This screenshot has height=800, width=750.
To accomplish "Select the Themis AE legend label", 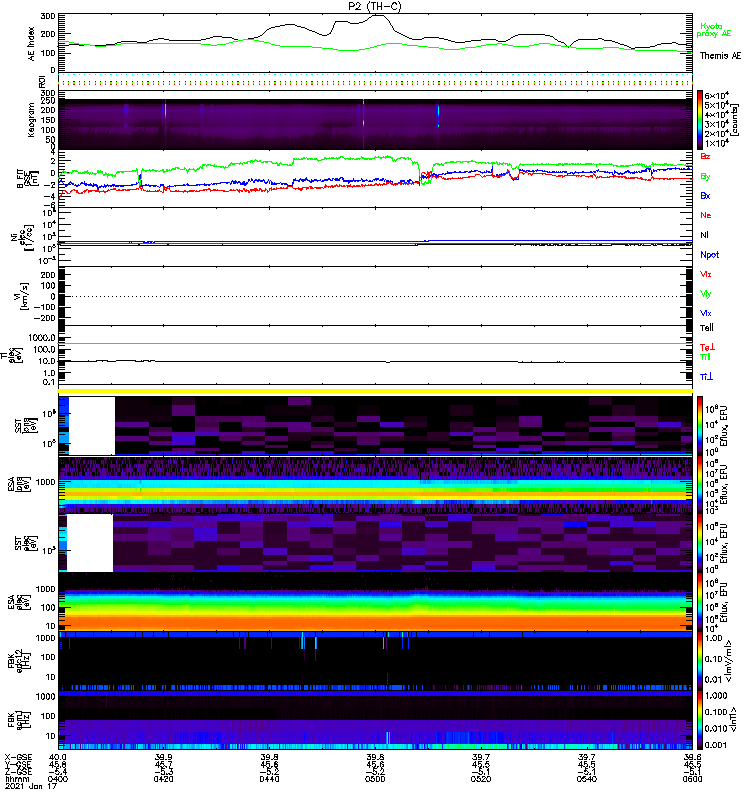I will pyautogui.click(x=720, y=56).
